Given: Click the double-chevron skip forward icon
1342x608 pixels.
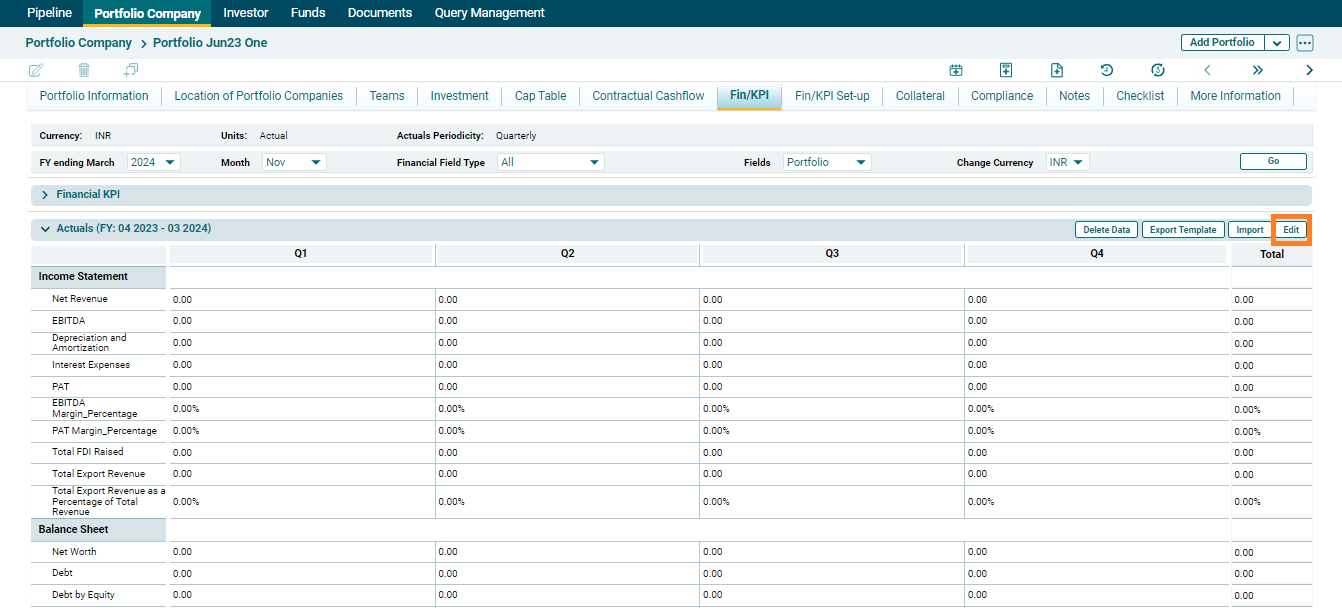Looking at the screenshot, I should 1257,70.
